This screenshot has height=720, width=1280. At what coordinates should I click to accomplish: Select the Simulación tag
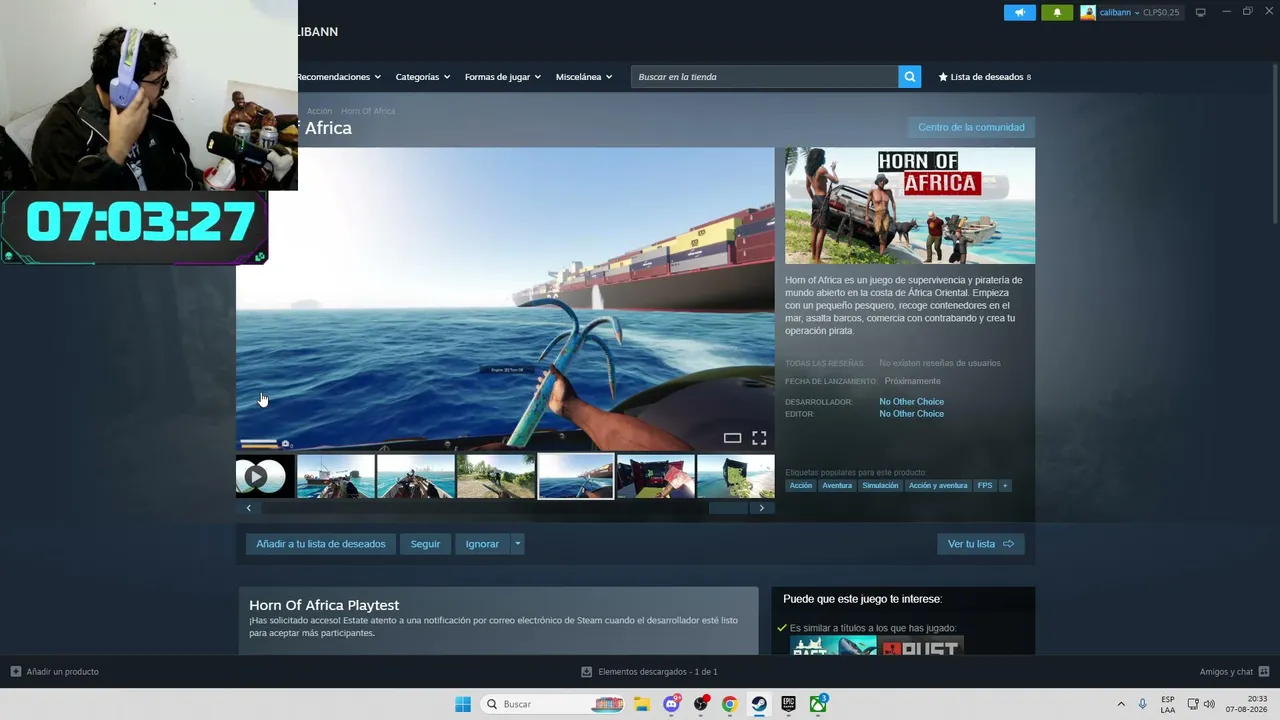click(880, 486)
